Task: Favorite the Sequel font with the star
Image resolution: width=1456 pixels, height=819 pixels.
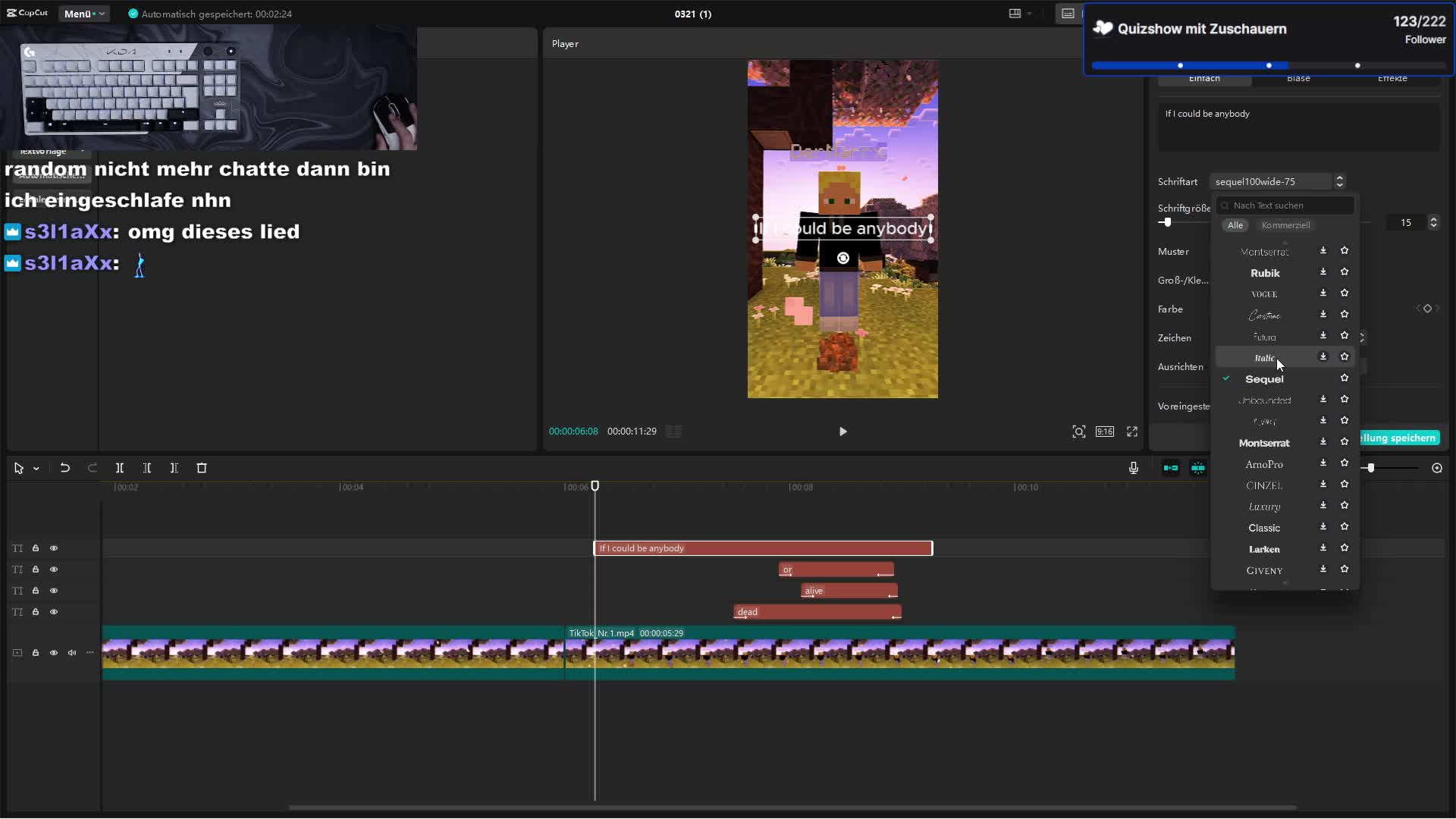Action: tap(1345, 378)
